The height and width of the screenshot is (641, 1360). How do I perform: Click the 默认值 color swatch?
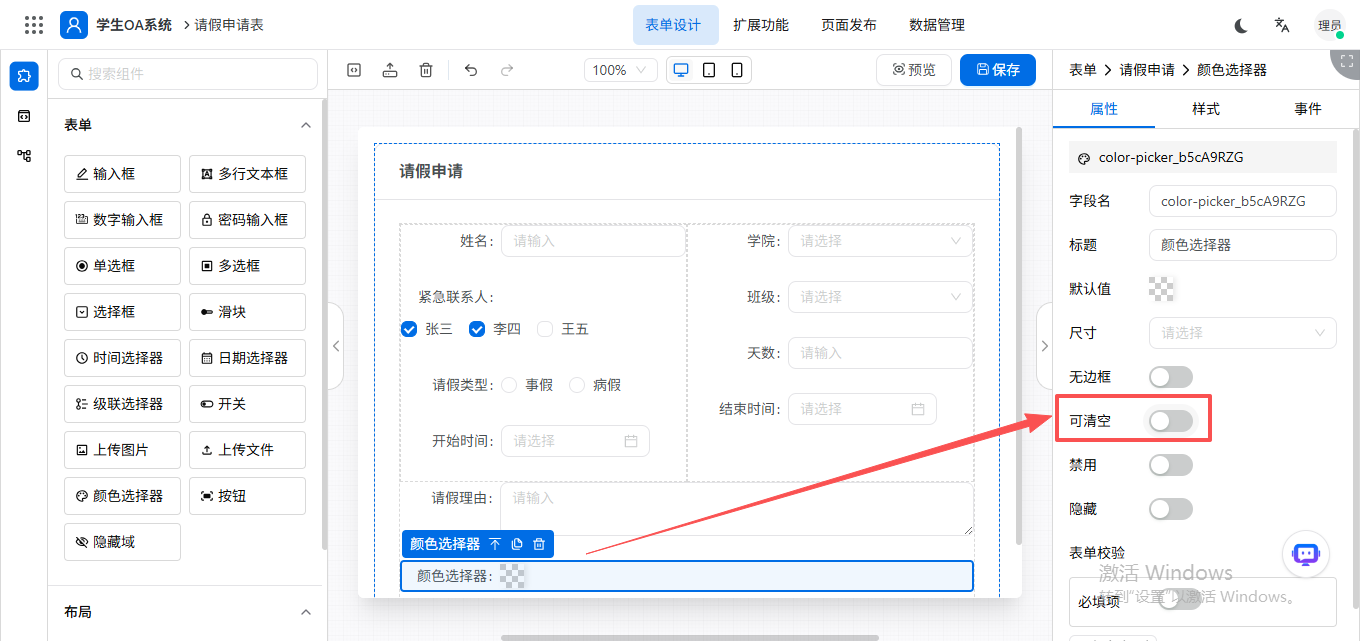(1162, 289)
